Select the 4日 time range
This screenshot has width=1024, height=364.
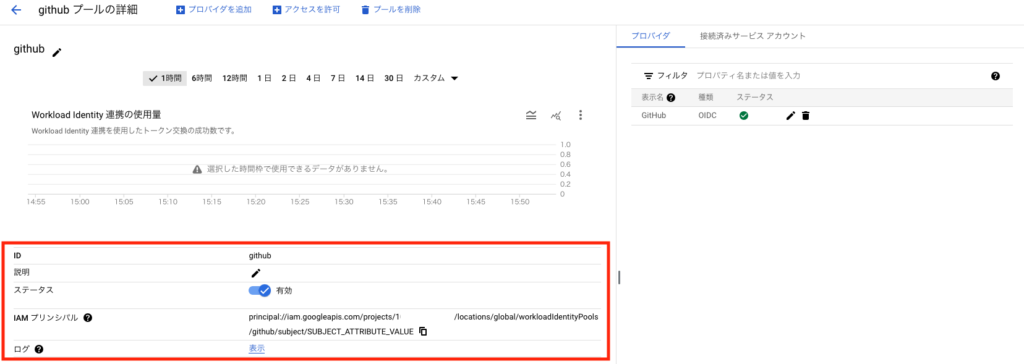point(313,78)
